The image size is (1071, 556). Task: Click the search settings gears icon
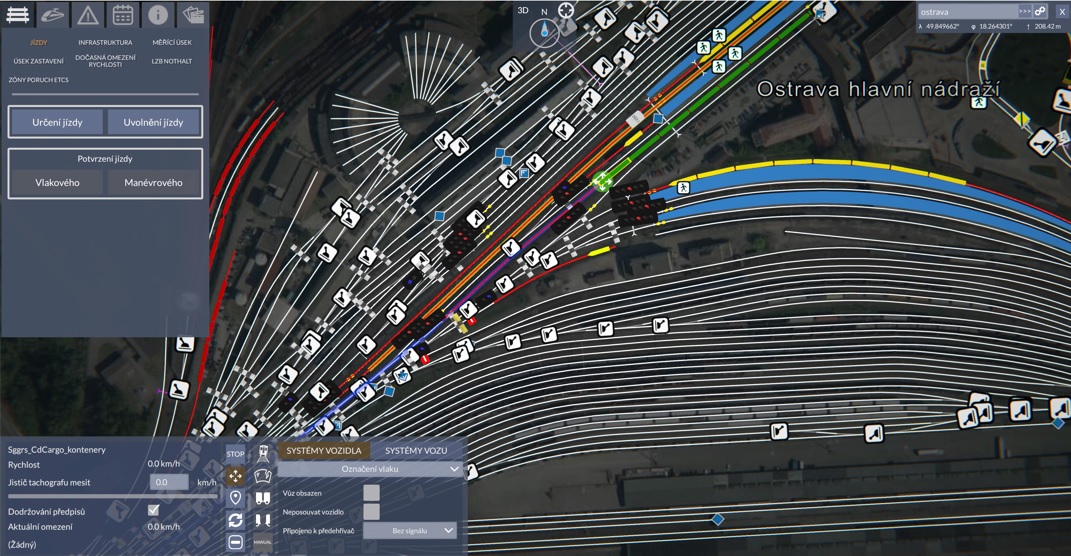pyautogui.click(x=1039, y=11)
